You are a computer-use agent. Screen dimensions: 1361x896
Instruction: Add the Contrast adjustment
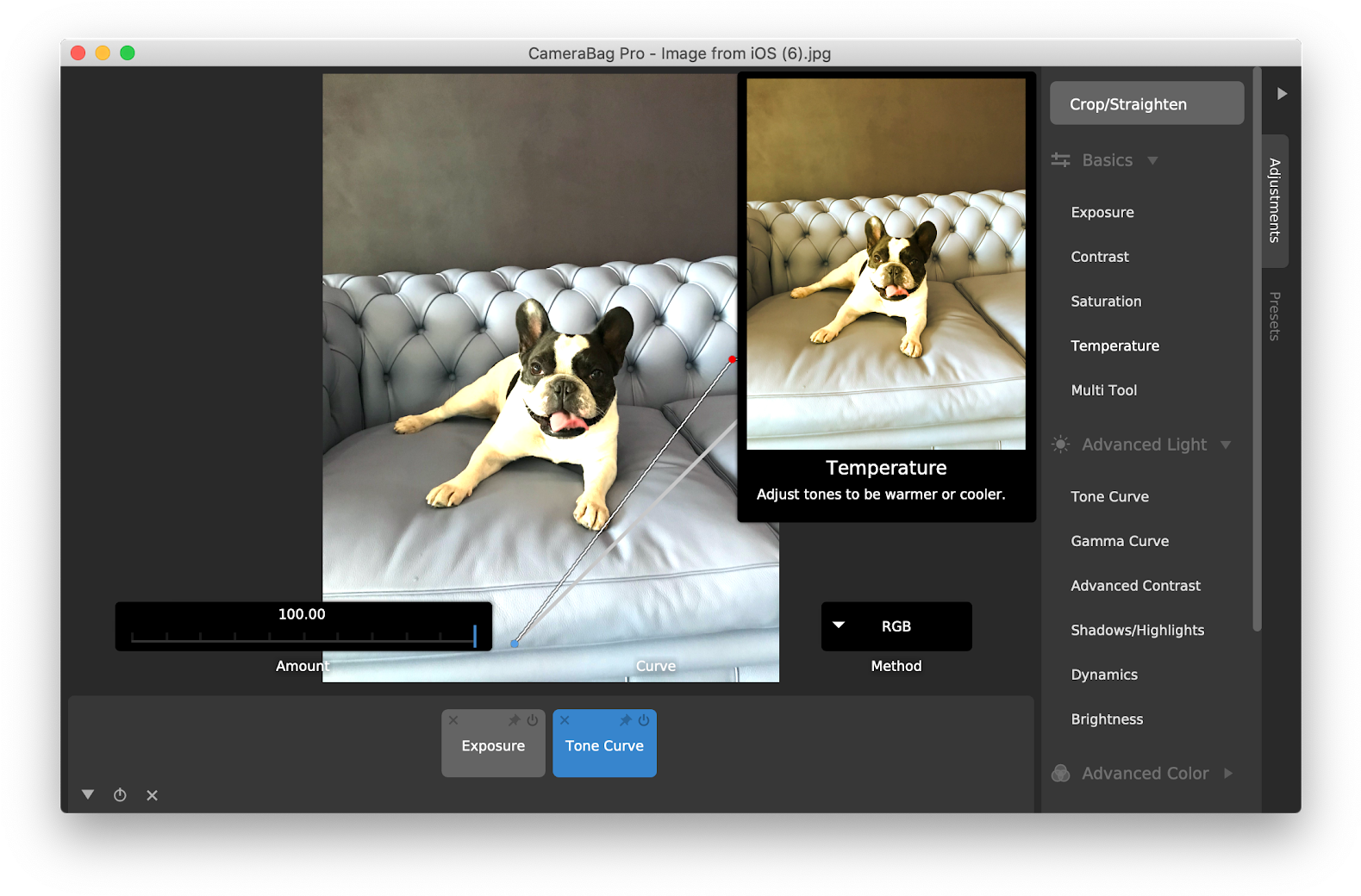1100,257
